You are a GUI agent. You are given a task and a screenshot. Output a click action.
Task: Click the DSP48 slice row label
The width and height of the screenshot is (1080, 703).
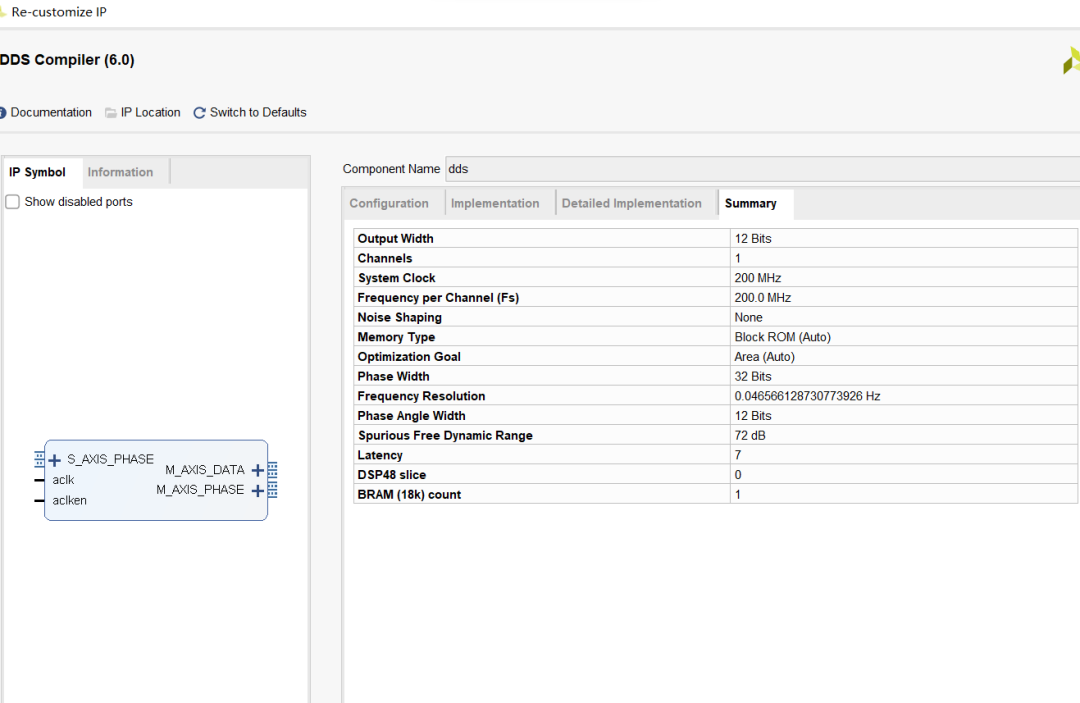392,475
